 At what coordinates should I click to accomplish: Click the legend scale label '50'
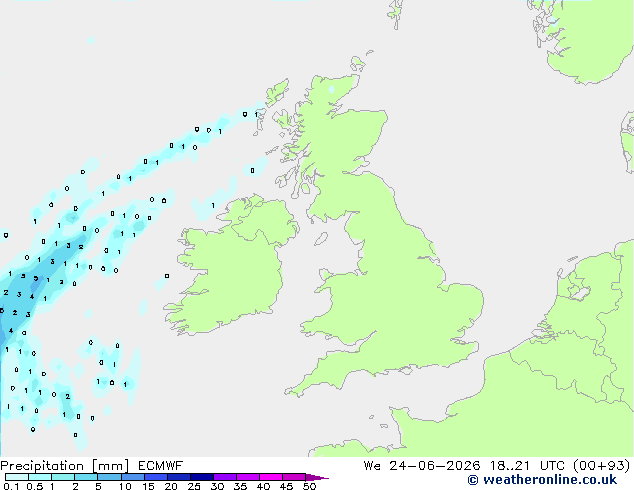309,486
